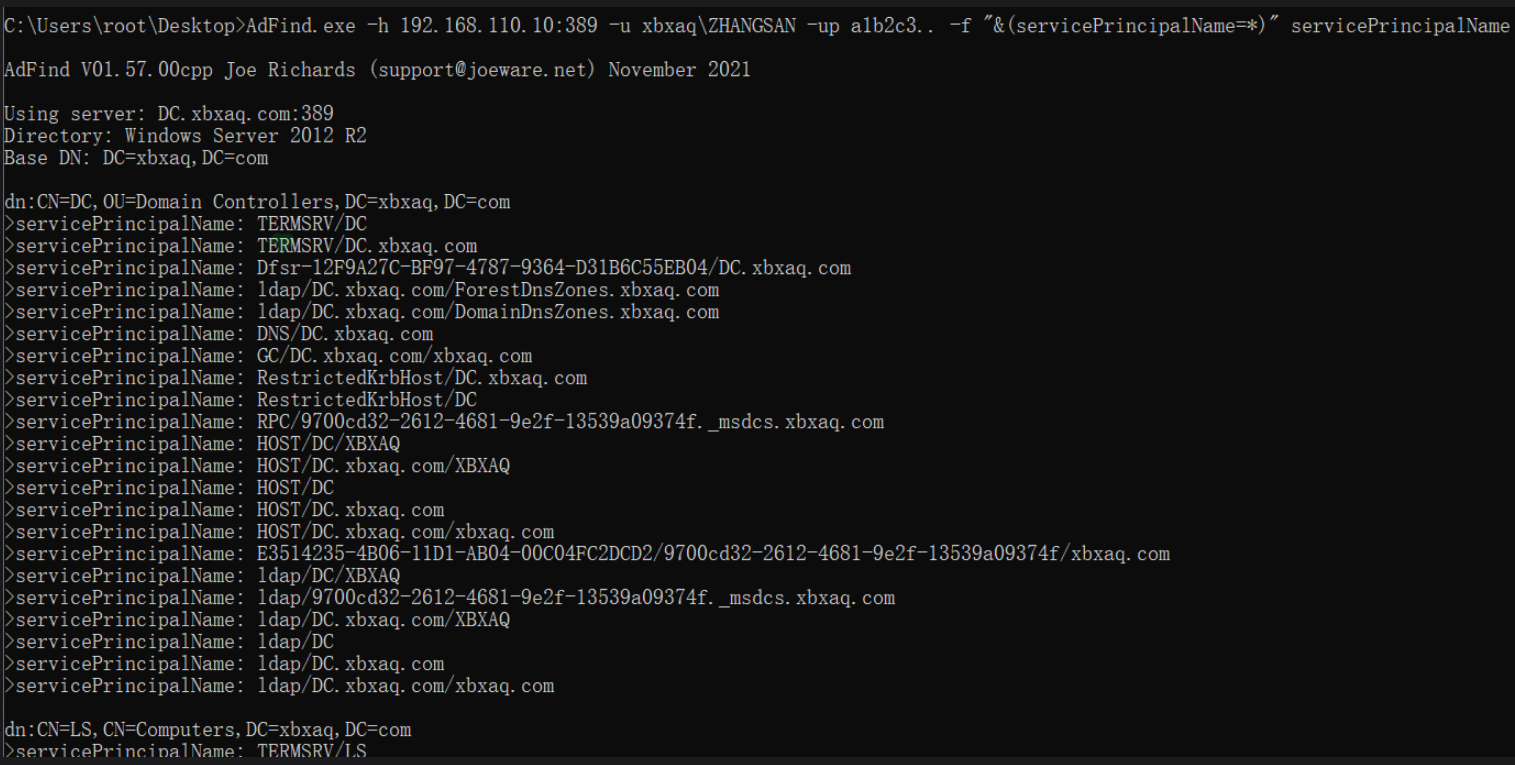Click the GC/DC.xbxaq.com/xbxaq.com line
This screenshot has width=1515, height=765.
(268, 356)
